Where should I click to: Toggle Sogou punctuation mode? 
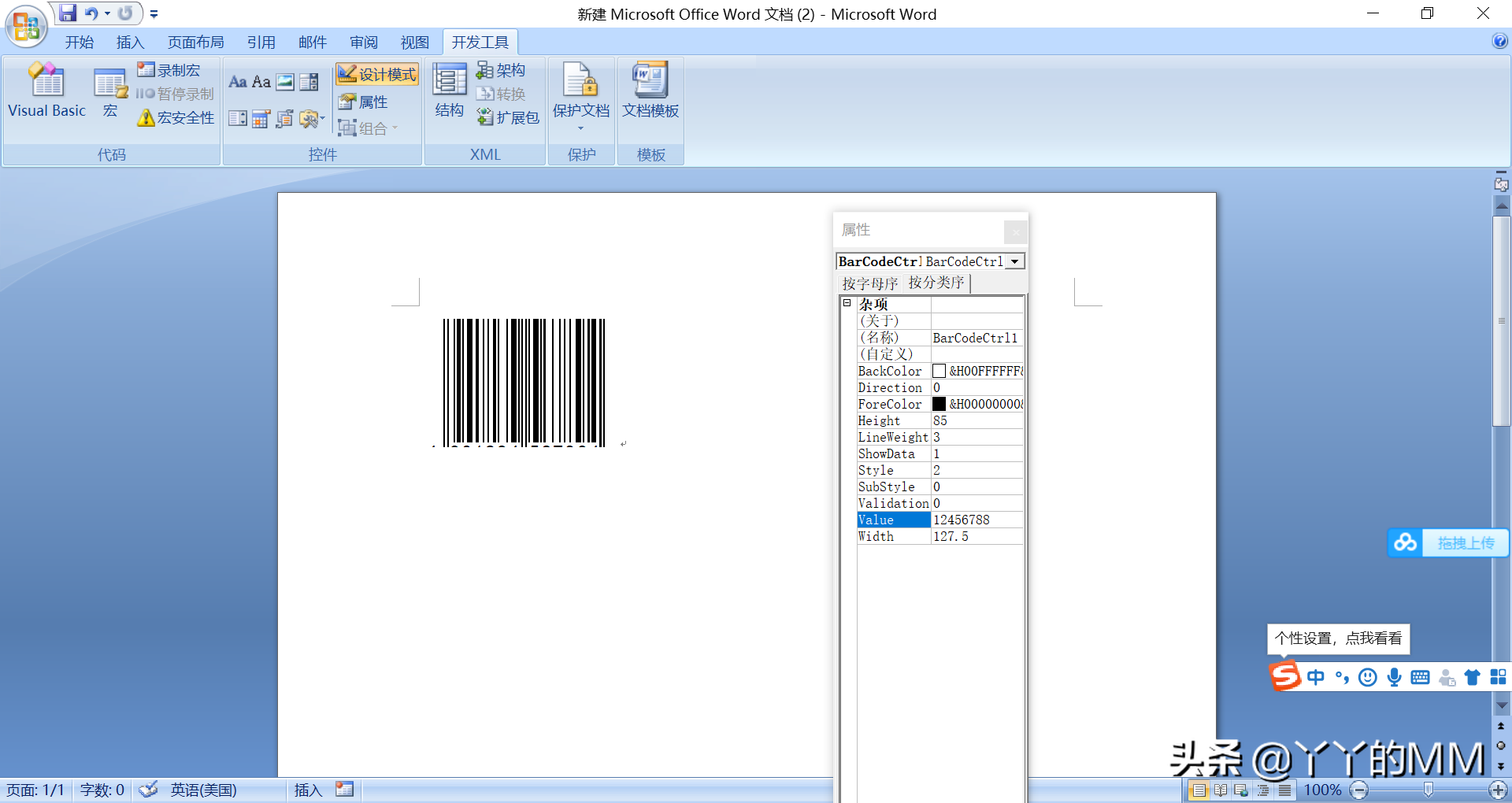pyautogui.click(x=1342, y=677)
